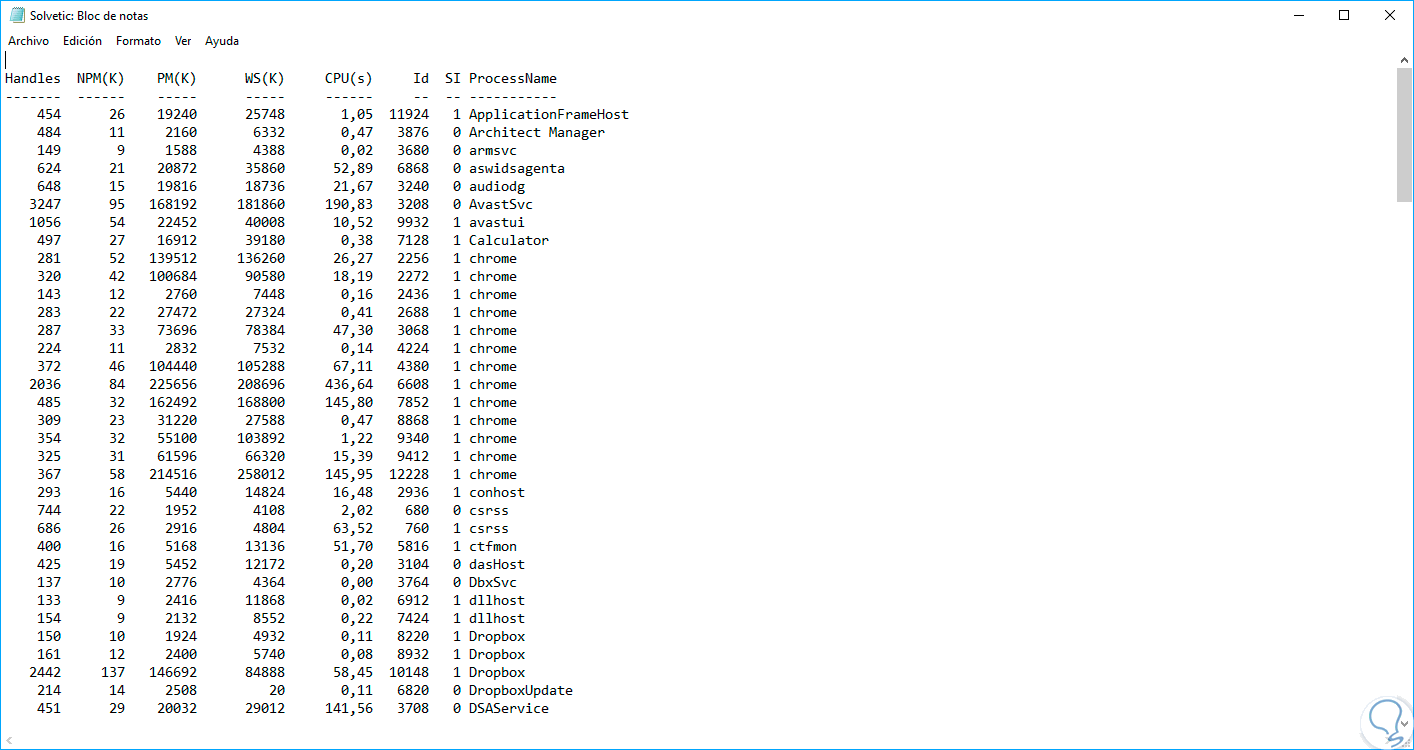Viewport: 1414px width, 750px height.
Task: Click the Id value "3708"
Action: (x=413, y=708)
